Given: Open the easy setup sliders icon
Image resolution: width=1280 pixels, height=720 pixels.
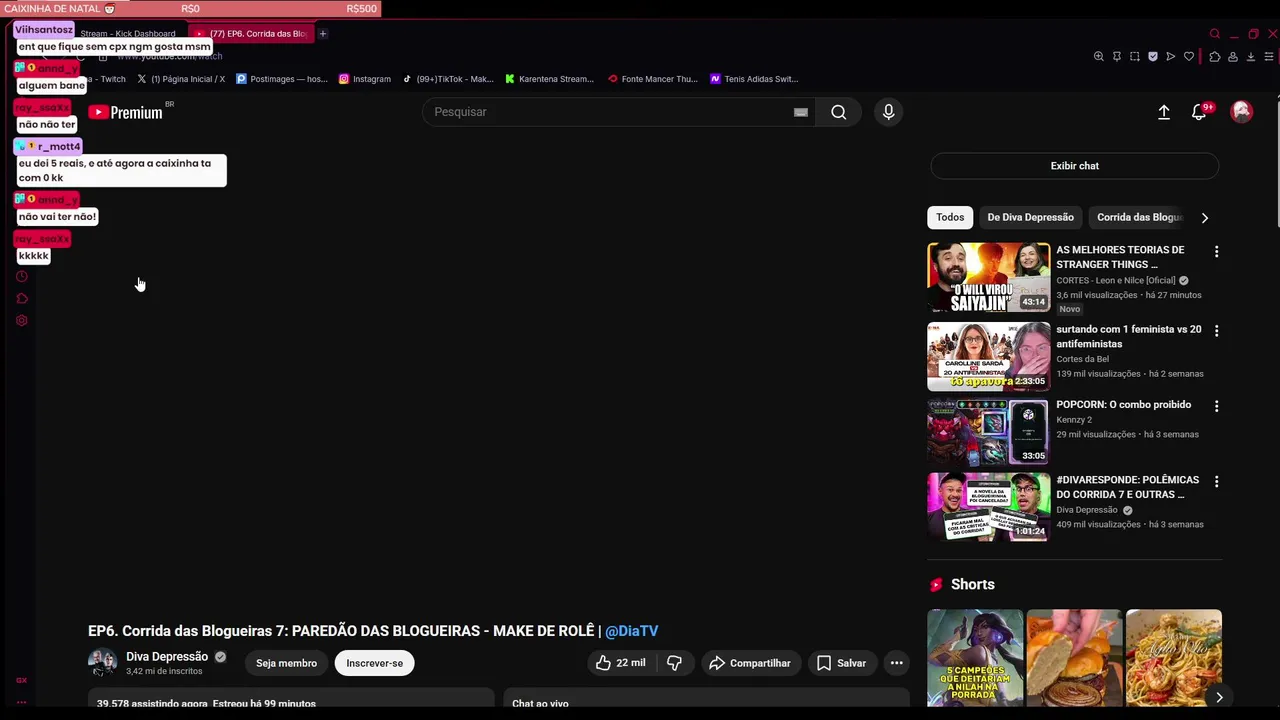Looking at the screenshot, I should coord(1269,57).
